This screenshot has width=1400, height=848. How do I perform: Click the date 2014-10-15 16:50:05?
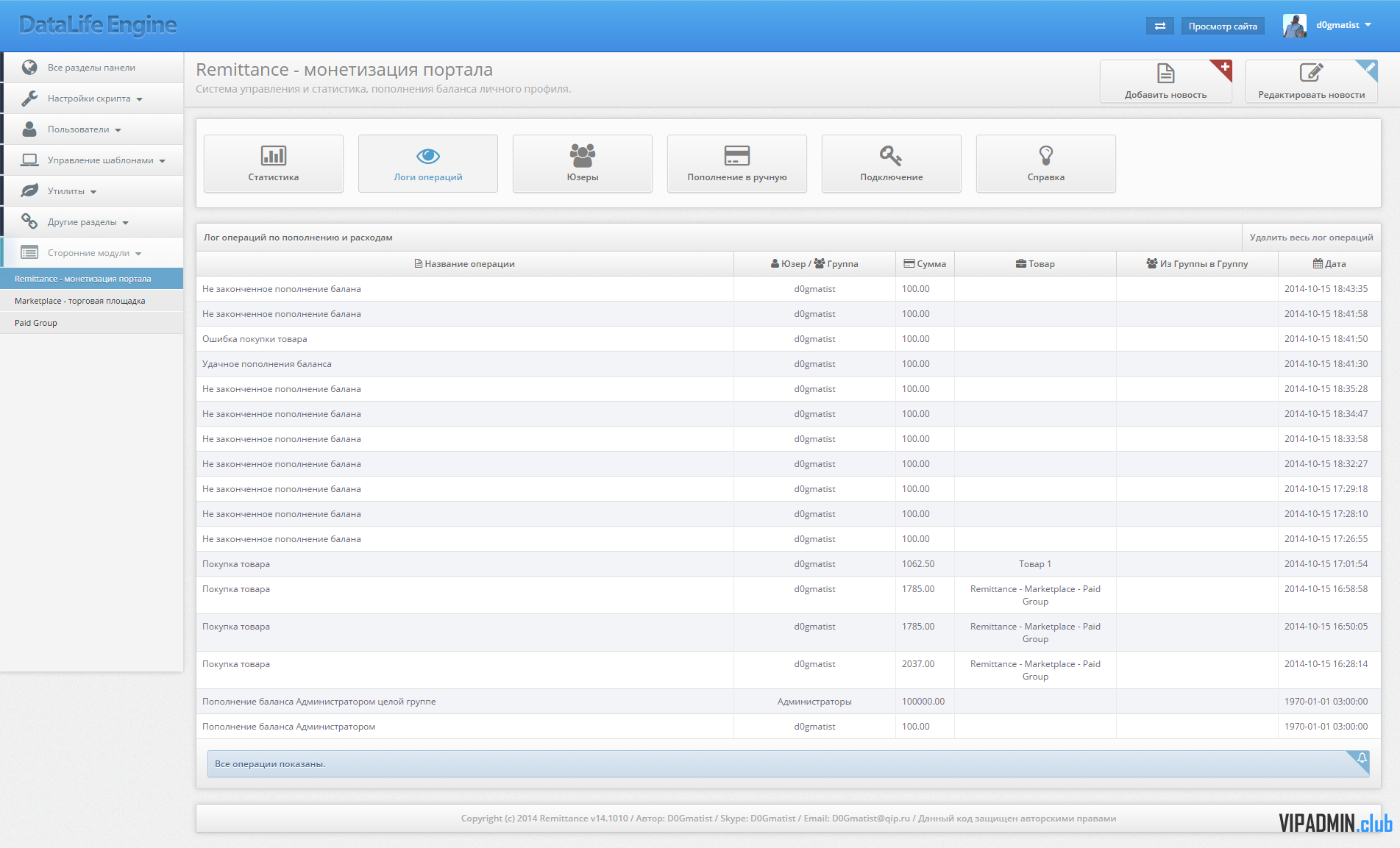click(x=1326, y=627)
